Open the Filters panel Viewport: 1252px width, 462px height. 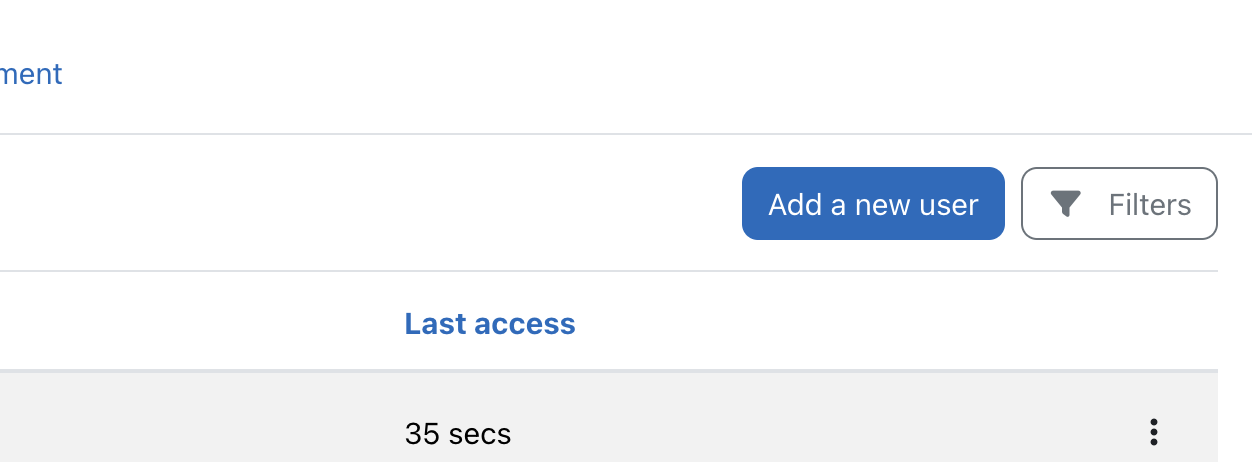(x=1119, y=204)
